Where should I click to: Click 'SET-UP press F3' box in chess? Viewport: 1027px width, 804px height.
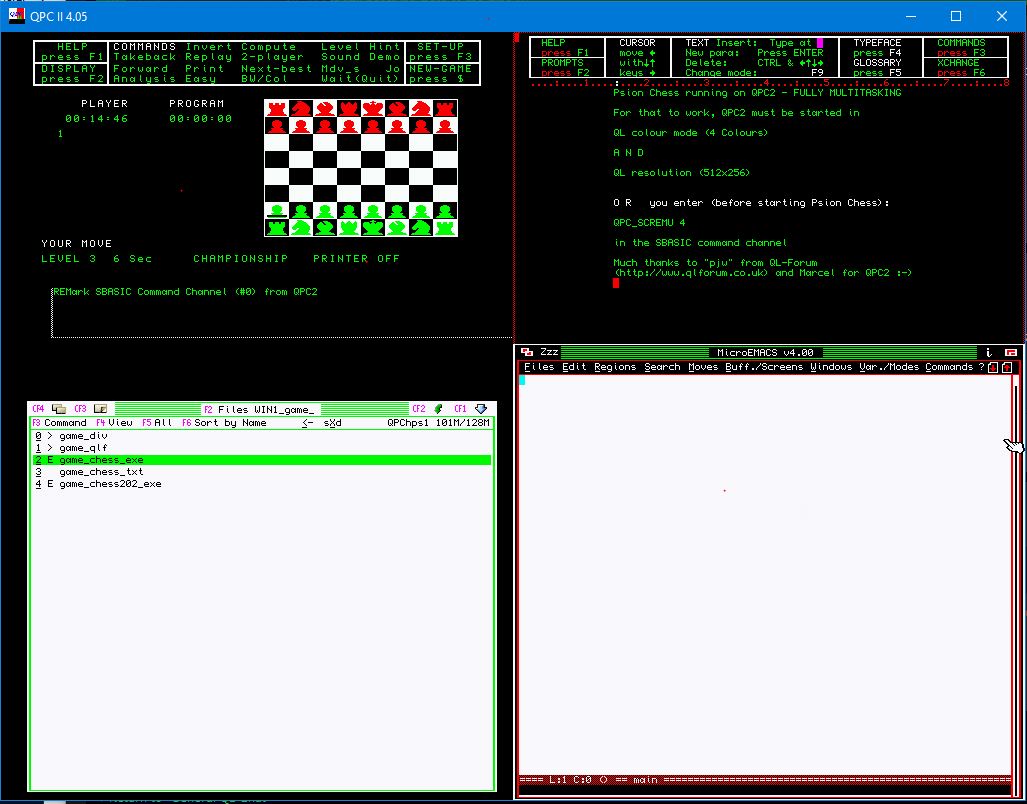click(x=443, y=52)
